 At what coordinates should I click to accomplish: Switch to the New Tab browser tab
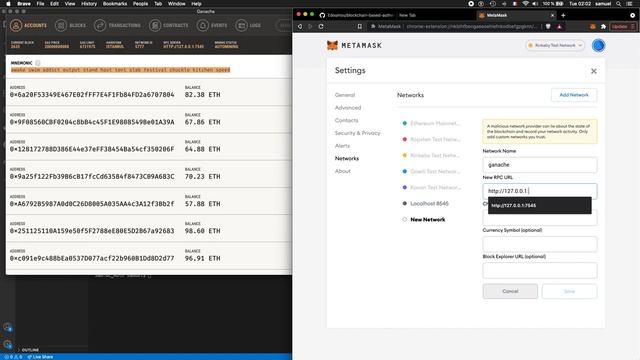tap(407, 15)
